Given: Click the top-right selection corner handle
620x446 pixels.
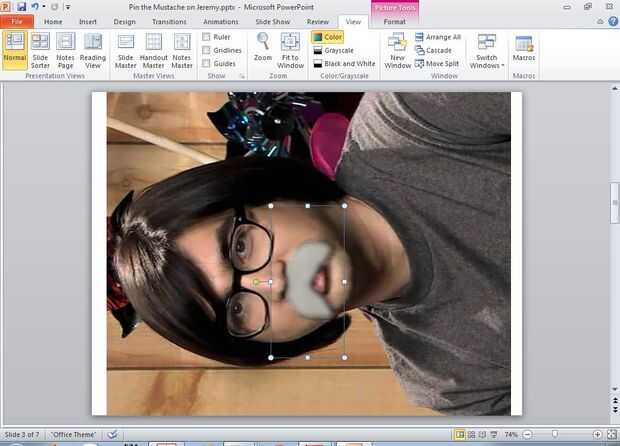Looking at the screenshot, I should [344, 206].
